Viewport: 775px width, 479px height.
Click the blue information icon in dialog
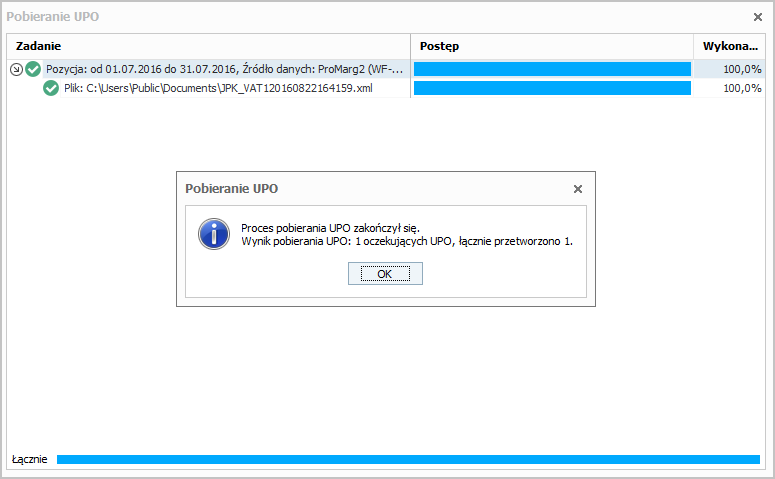(214, 234)
